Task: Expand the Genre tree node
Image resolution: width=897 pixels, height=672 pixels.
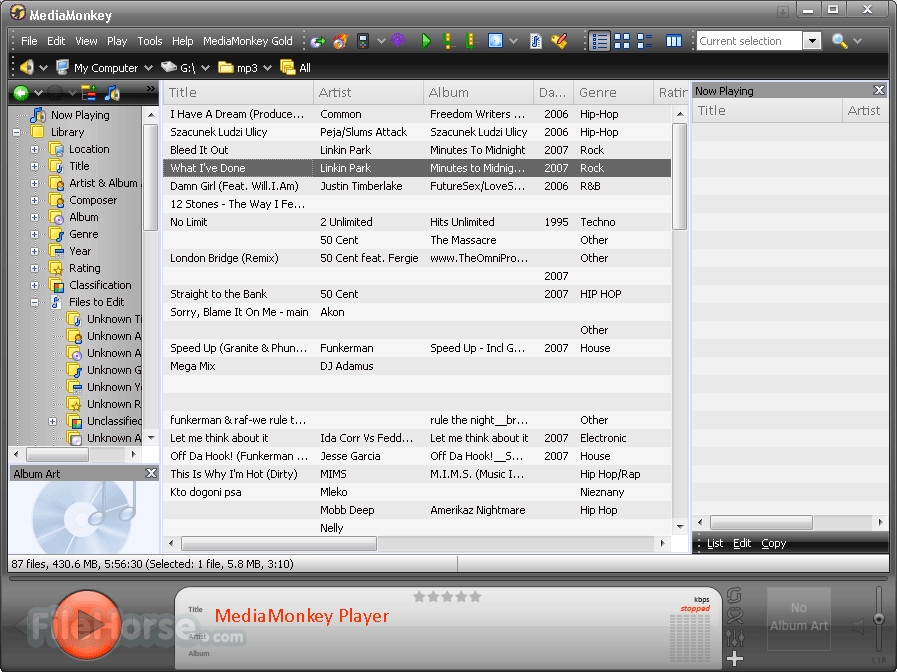Action: click(34, 234)
